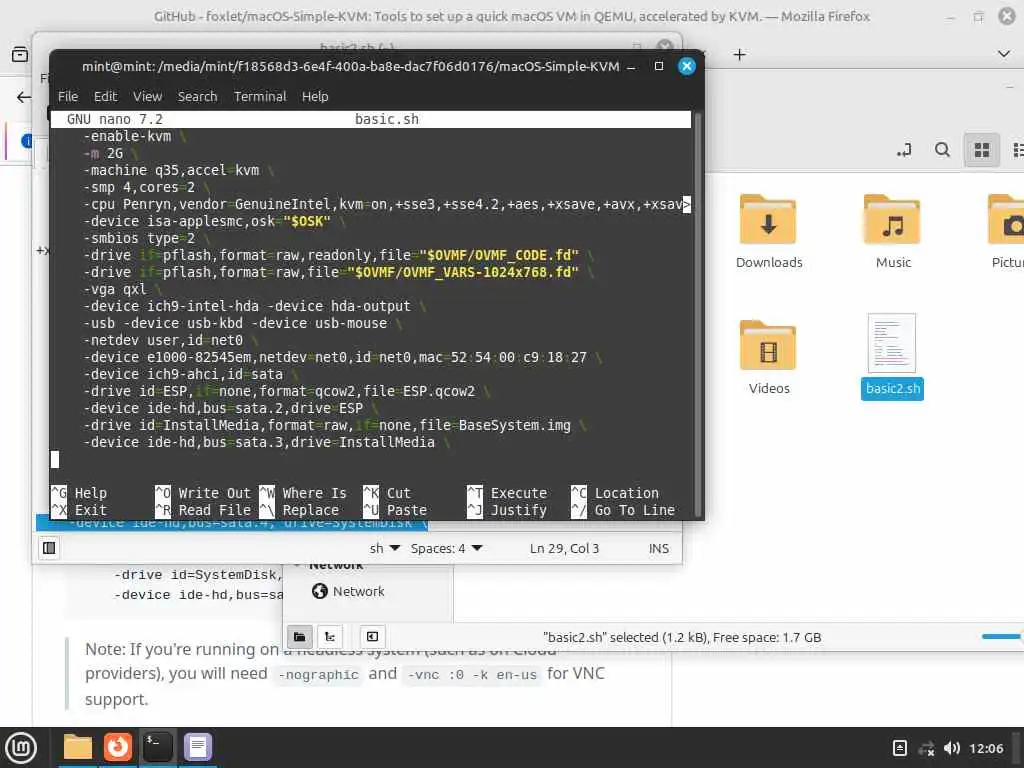Viewport: 1024px width, 768px height.
Task: Click nano Write Out shortcut label
Action: (214, 493)
